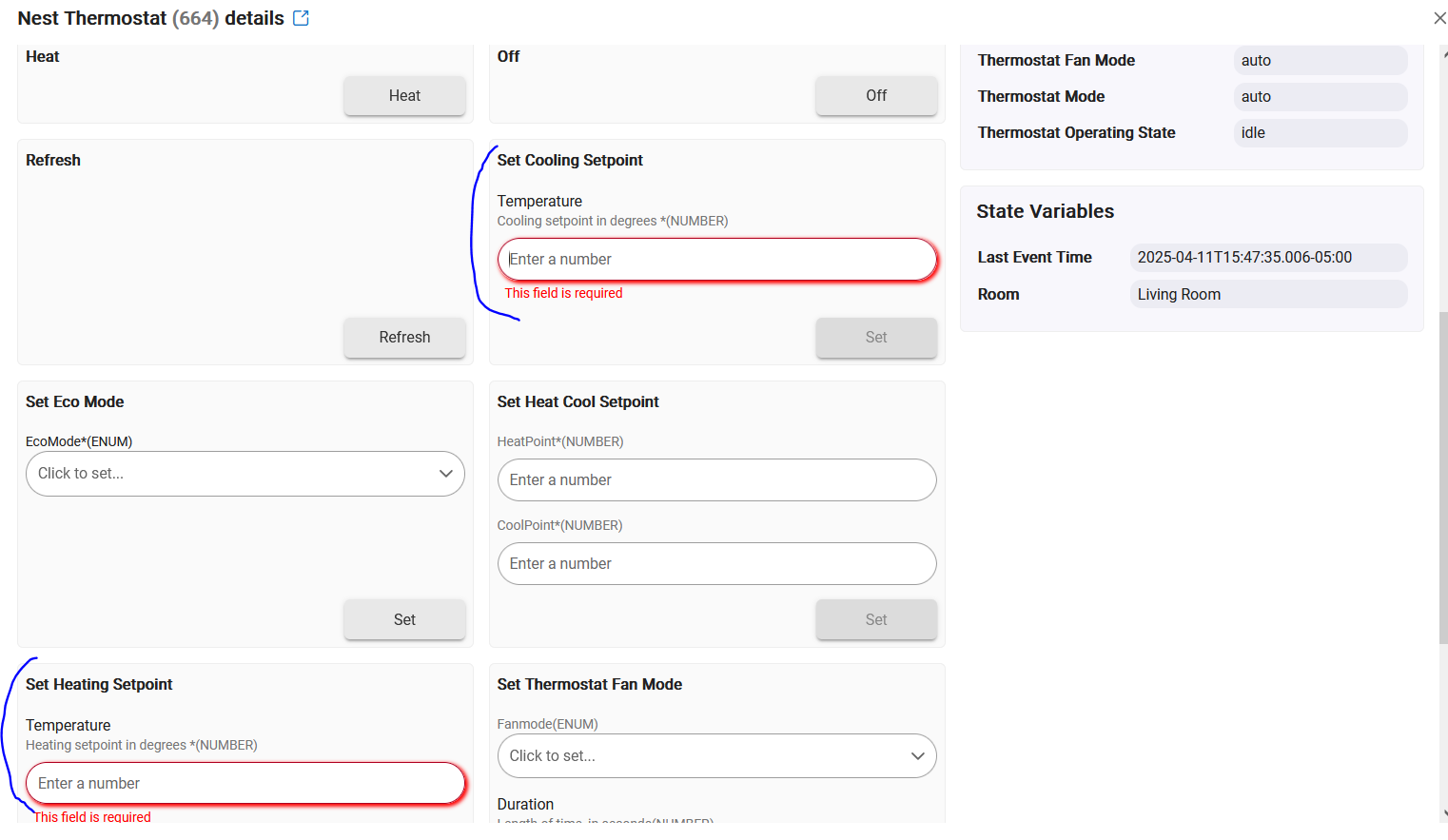Focus the CoolPoint number field
The width and height of the screenshot is (1448, 840).
[717, 564]
